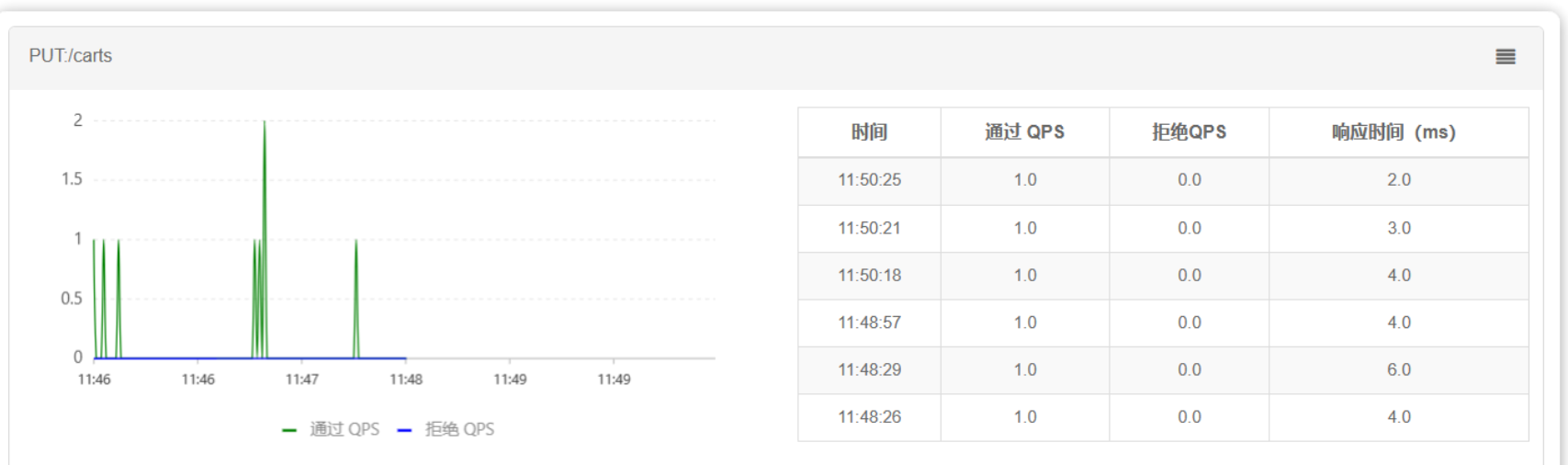Click the 6.0 response time cell

[x=1398, y=369]
